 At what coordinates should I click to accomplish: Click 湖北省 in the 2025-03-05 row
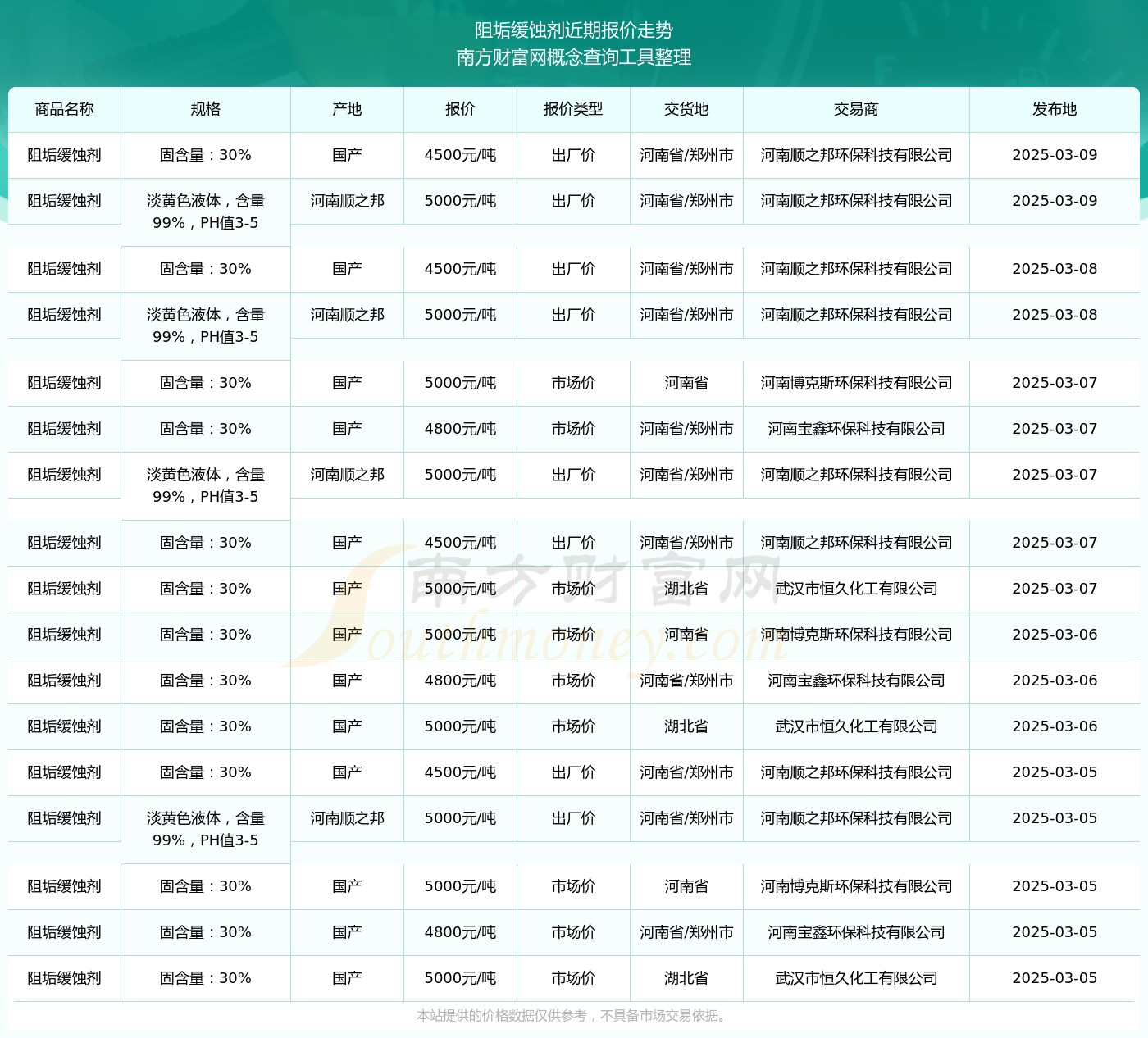pyautogui.click(x=686, y=978)
